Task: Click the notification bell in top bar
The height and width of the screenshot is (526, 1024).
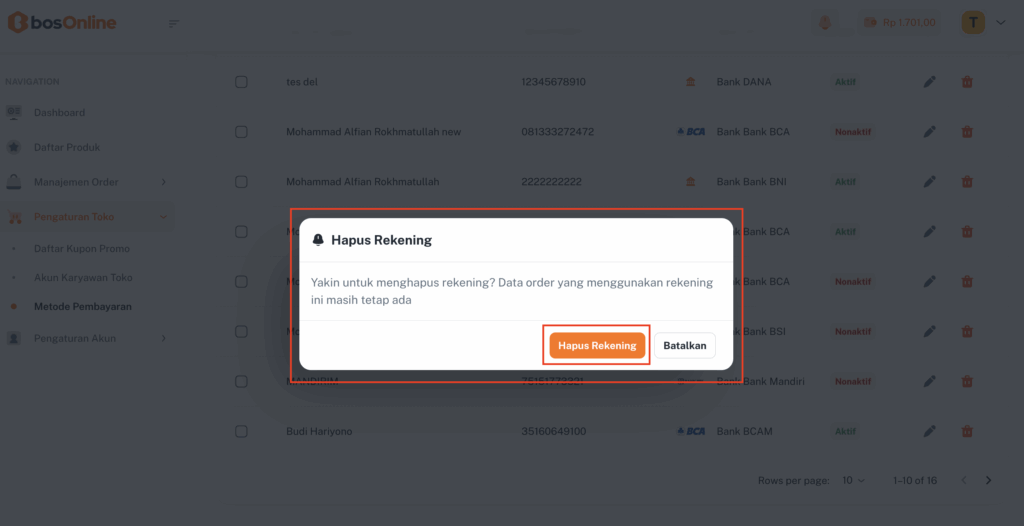Action: coord(825,22)
